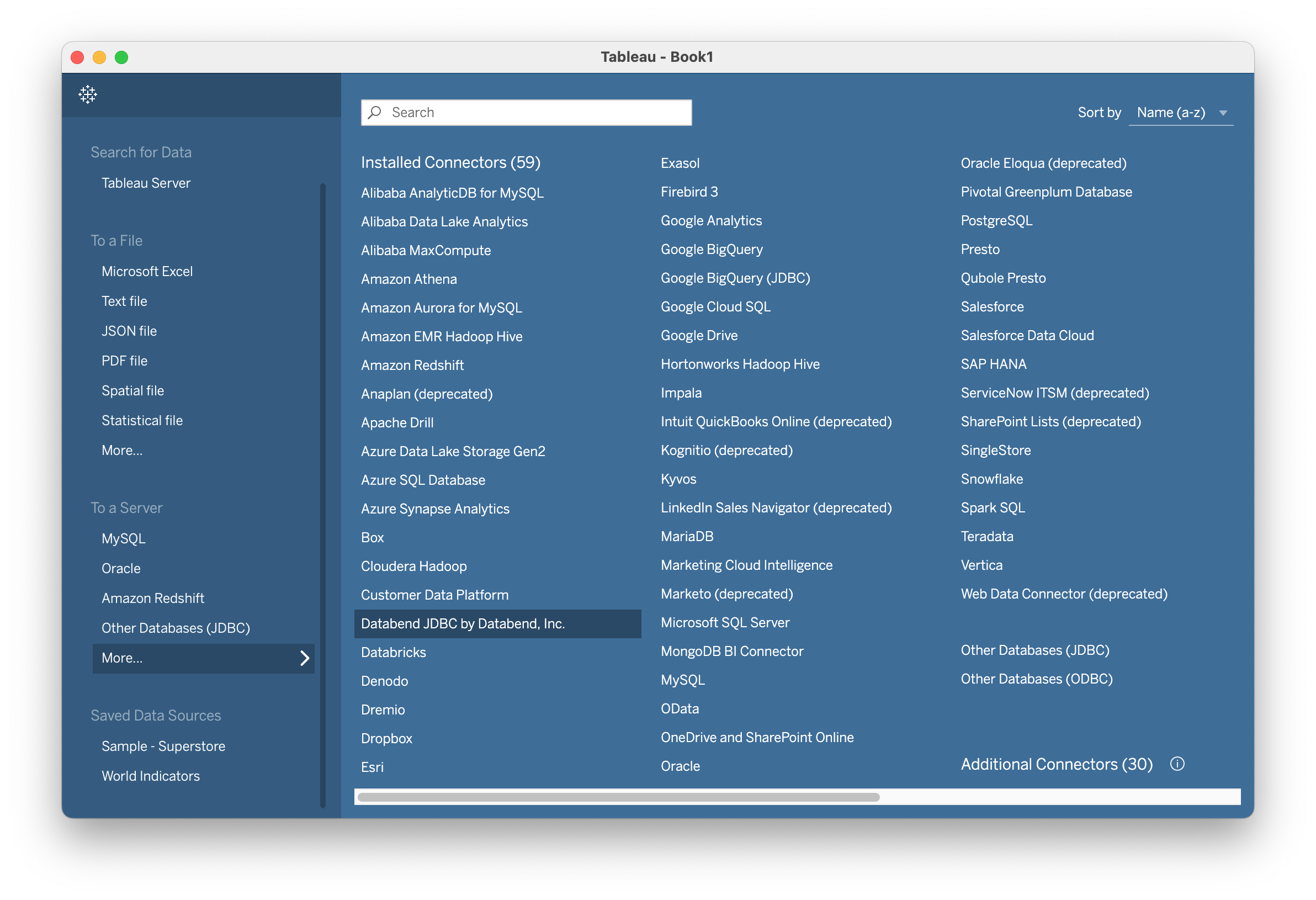Click the green zoom window button
Screen dimensions: 1316x900
[121, 57]
